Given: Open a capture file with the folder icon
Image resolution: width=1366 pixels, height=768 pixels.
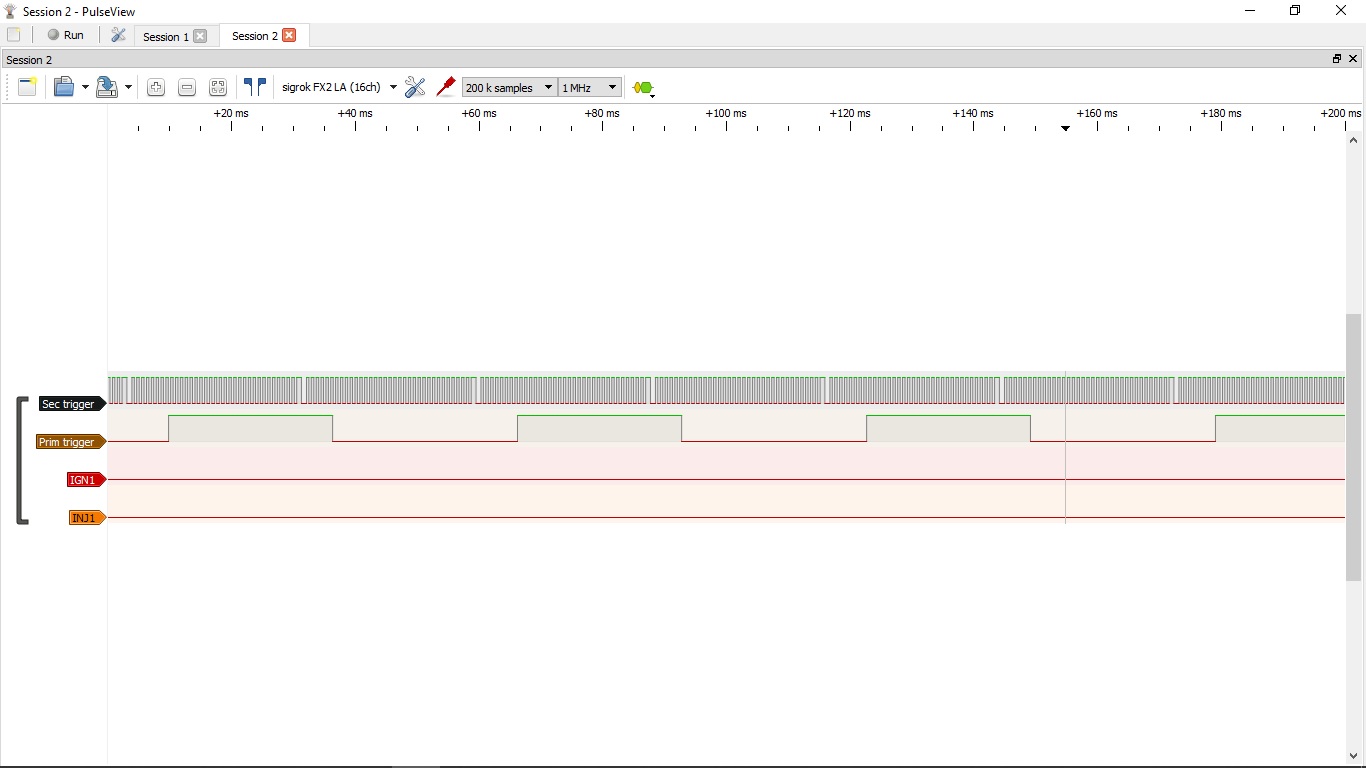Looking at the screenshot, I should click(x=64, y=87).
